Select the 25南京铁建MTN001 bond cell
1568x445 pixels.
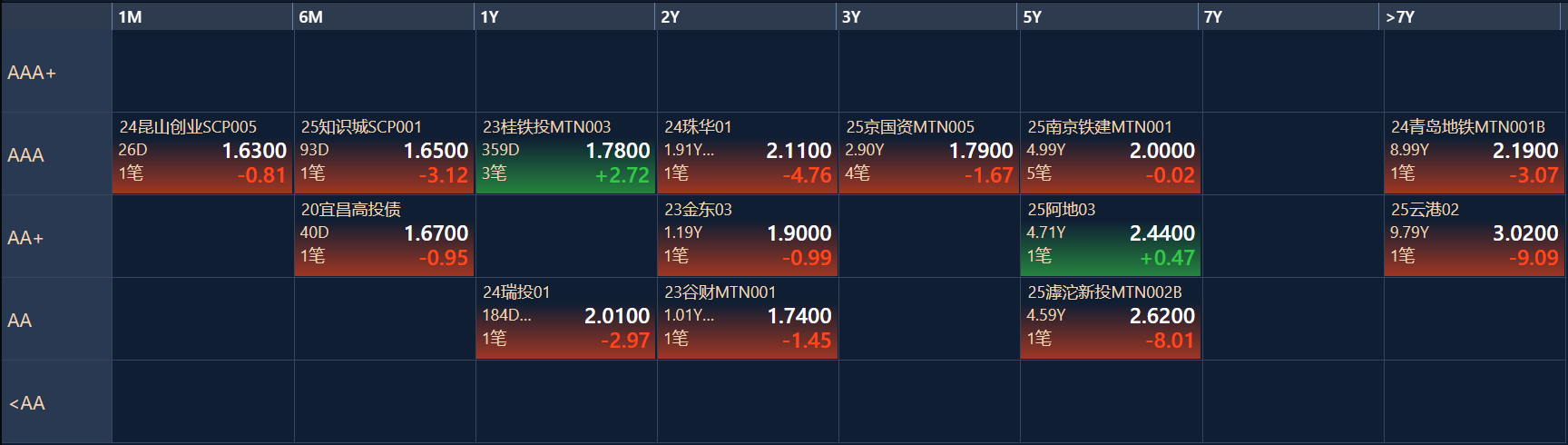(x=1111, y=153)
